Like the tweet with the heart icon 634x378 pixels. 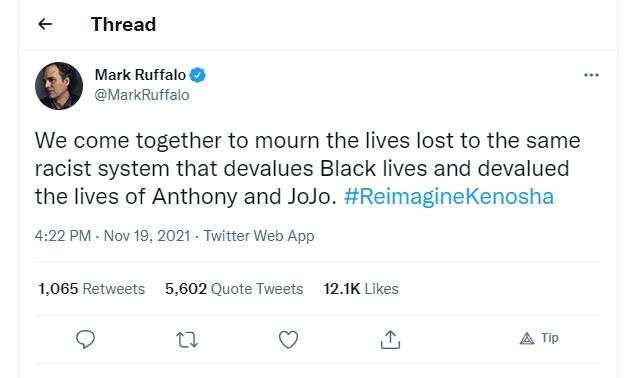(288, 339)
